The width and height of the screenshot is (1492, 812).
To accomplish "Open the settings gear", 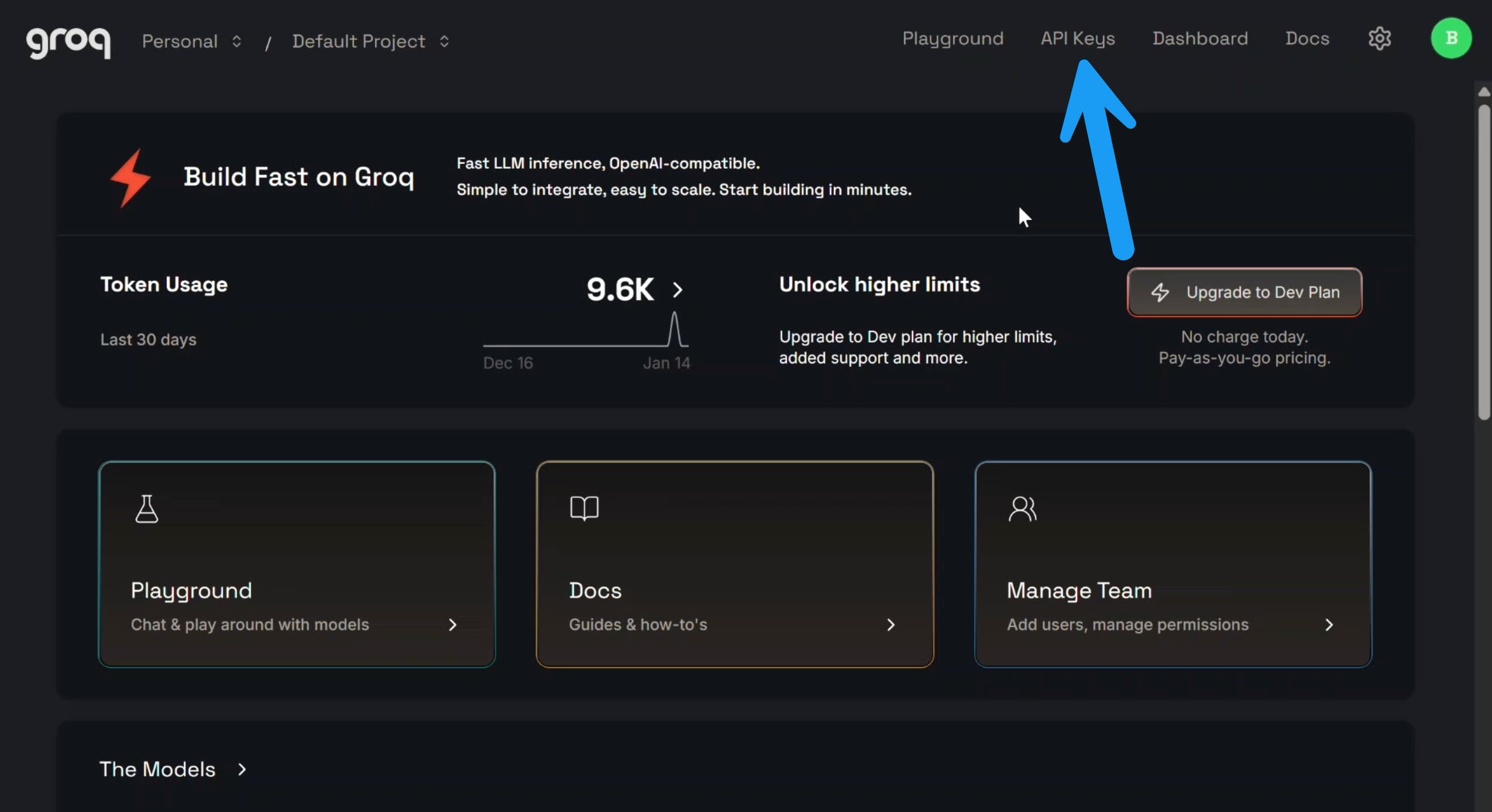I will 1380,38.
